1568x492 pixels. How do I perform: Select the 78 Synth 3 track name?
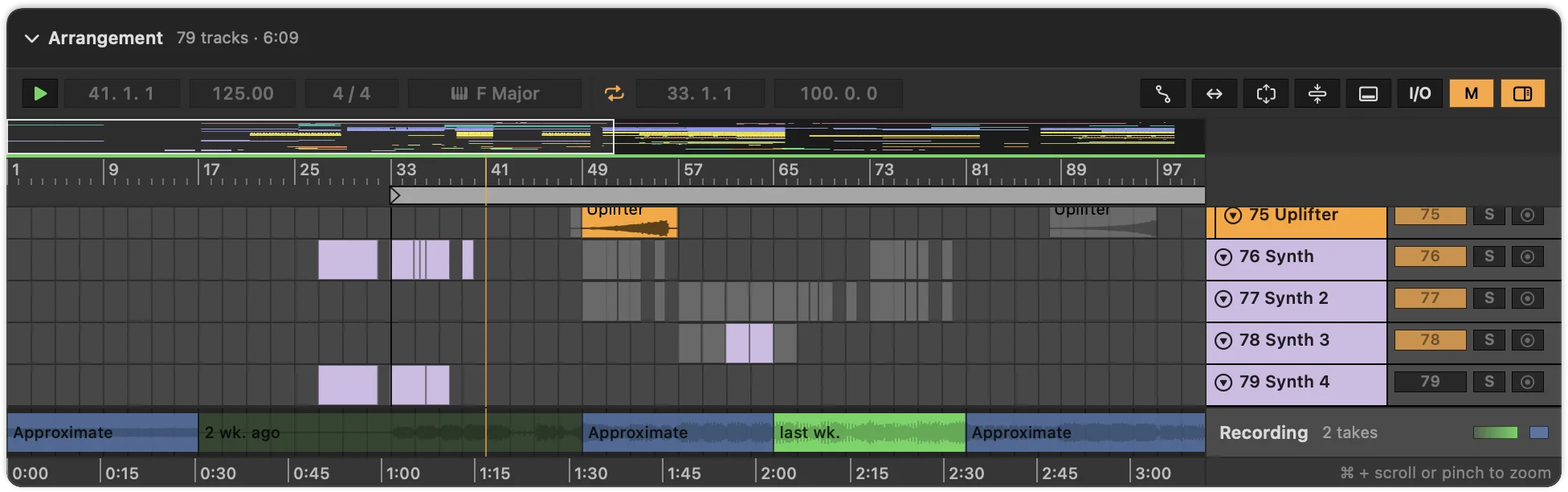1284,340
